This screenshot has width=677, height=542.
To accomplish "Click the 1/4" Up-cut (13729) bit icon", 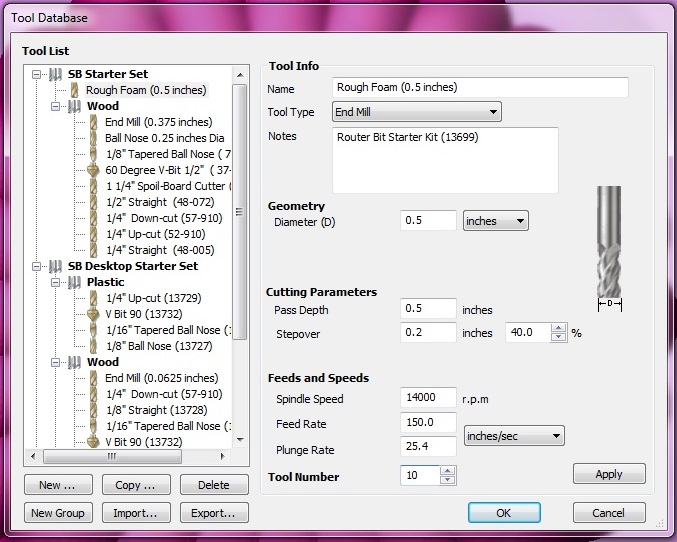I will click(x=93, y=298).
